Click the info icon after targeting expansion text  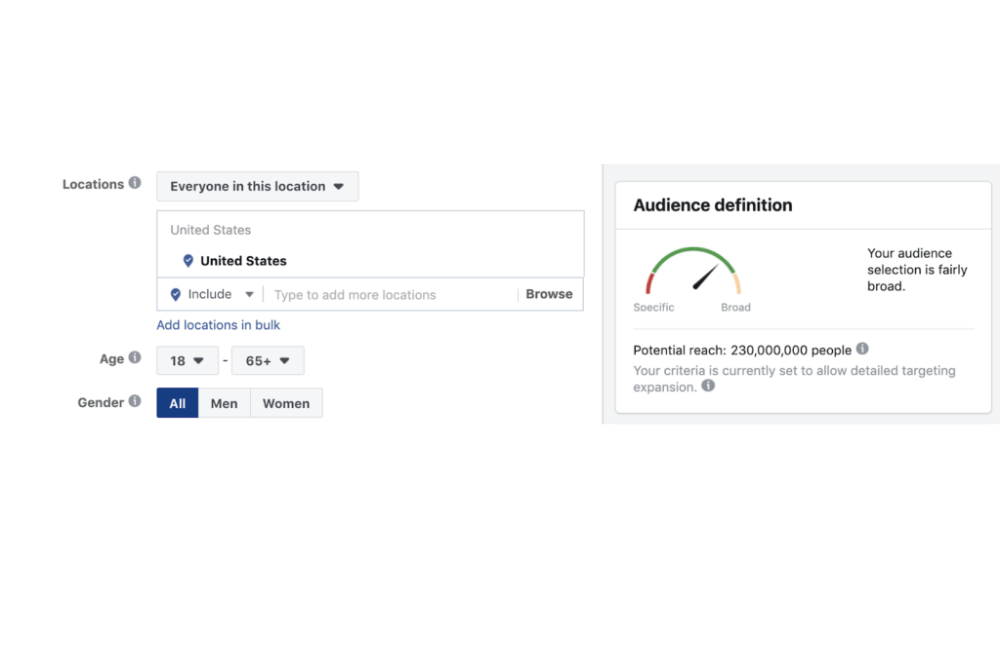[708, 385]
